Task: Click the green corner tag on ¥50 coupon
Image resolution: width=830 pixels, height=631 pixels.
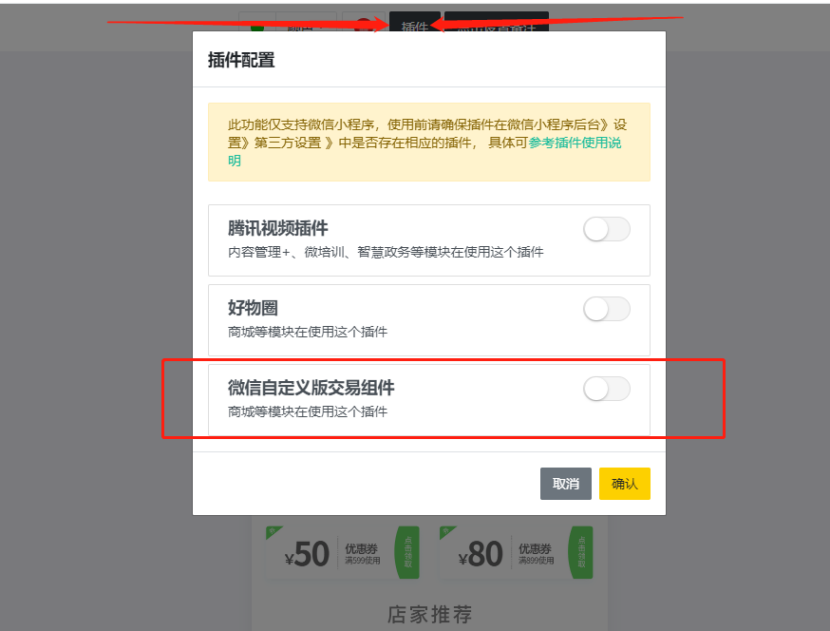Action: coord(273,532)
